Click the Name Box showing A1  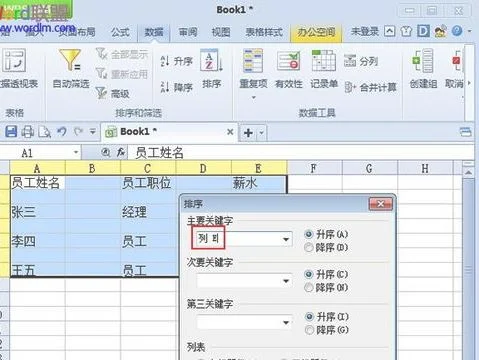click(37, 153)
